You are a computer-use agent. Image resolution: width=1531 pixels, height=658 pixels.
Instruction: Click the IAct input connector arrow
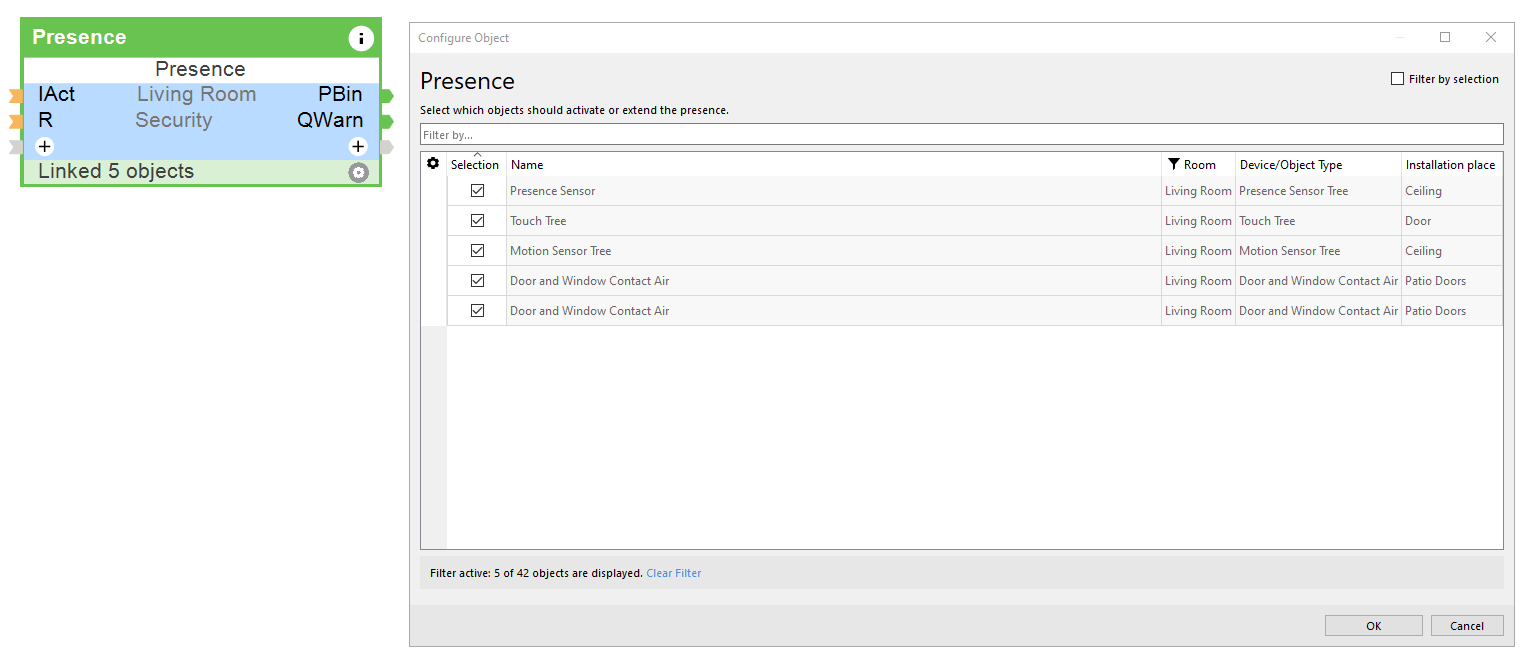15,96
